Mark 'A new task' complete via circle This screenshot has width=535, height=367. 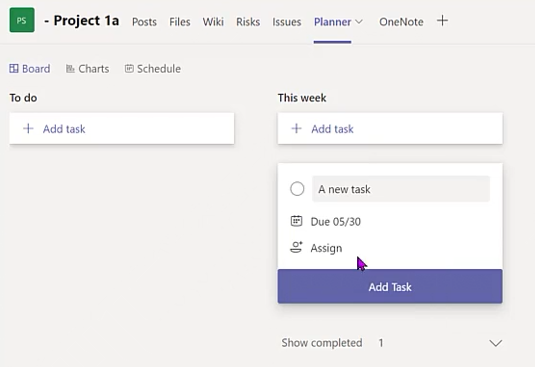(x=297, y=189)
